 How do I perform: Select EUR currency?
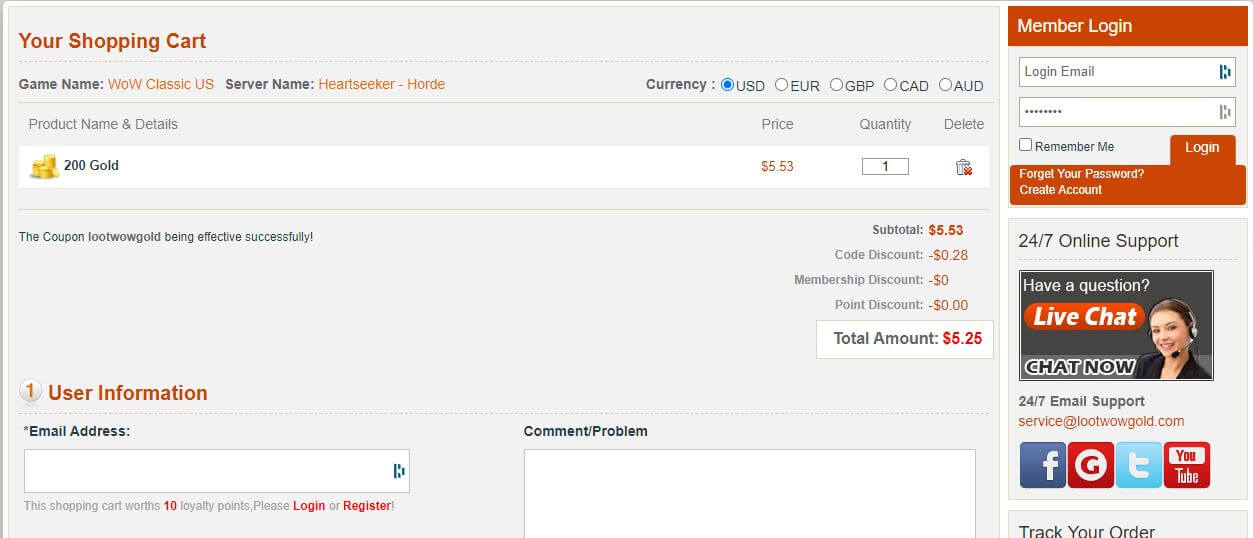(x=781, y=85)
